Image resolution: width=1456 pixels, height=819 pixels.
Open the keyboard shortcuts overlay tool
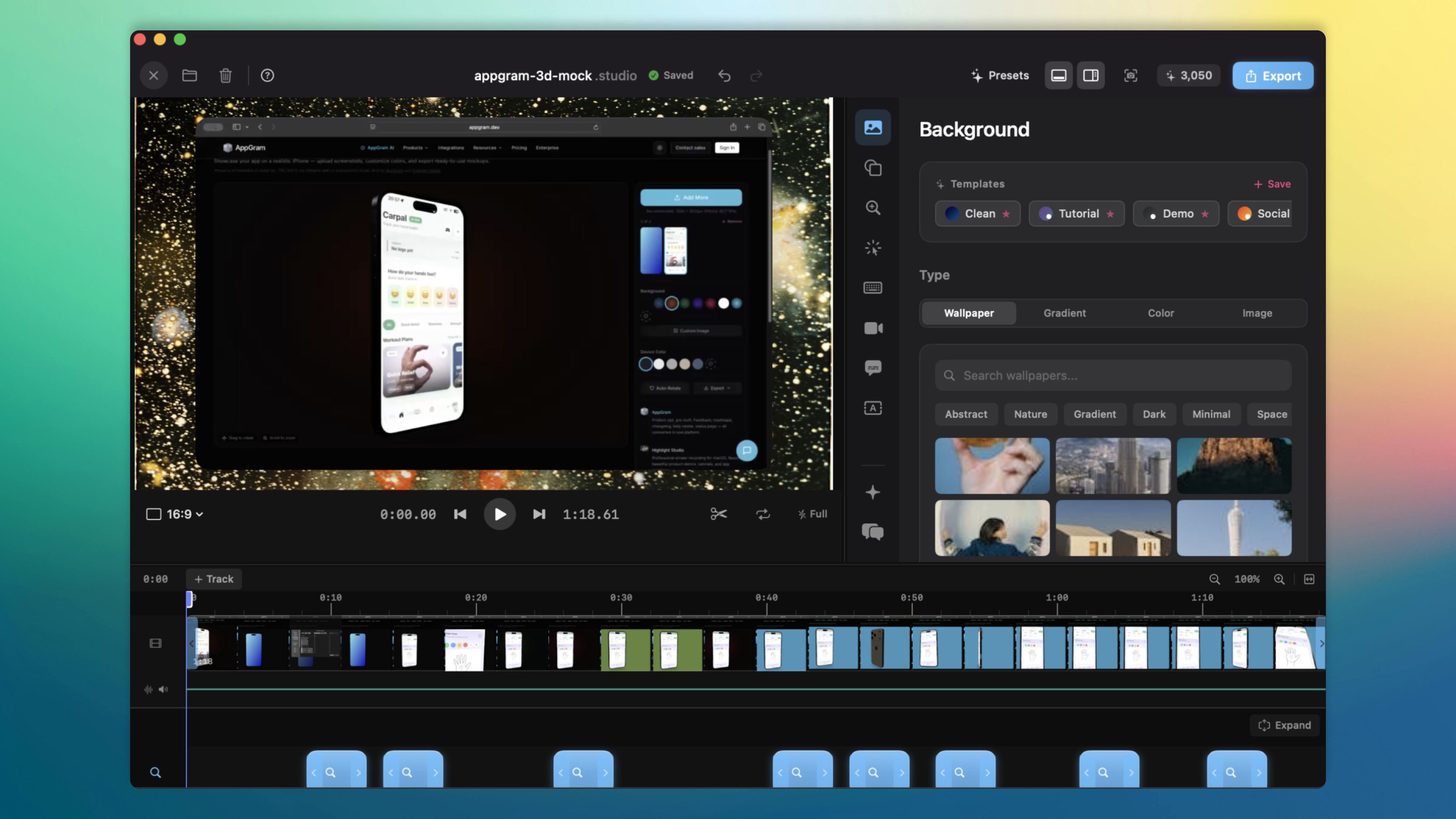[x=873, y=288]
